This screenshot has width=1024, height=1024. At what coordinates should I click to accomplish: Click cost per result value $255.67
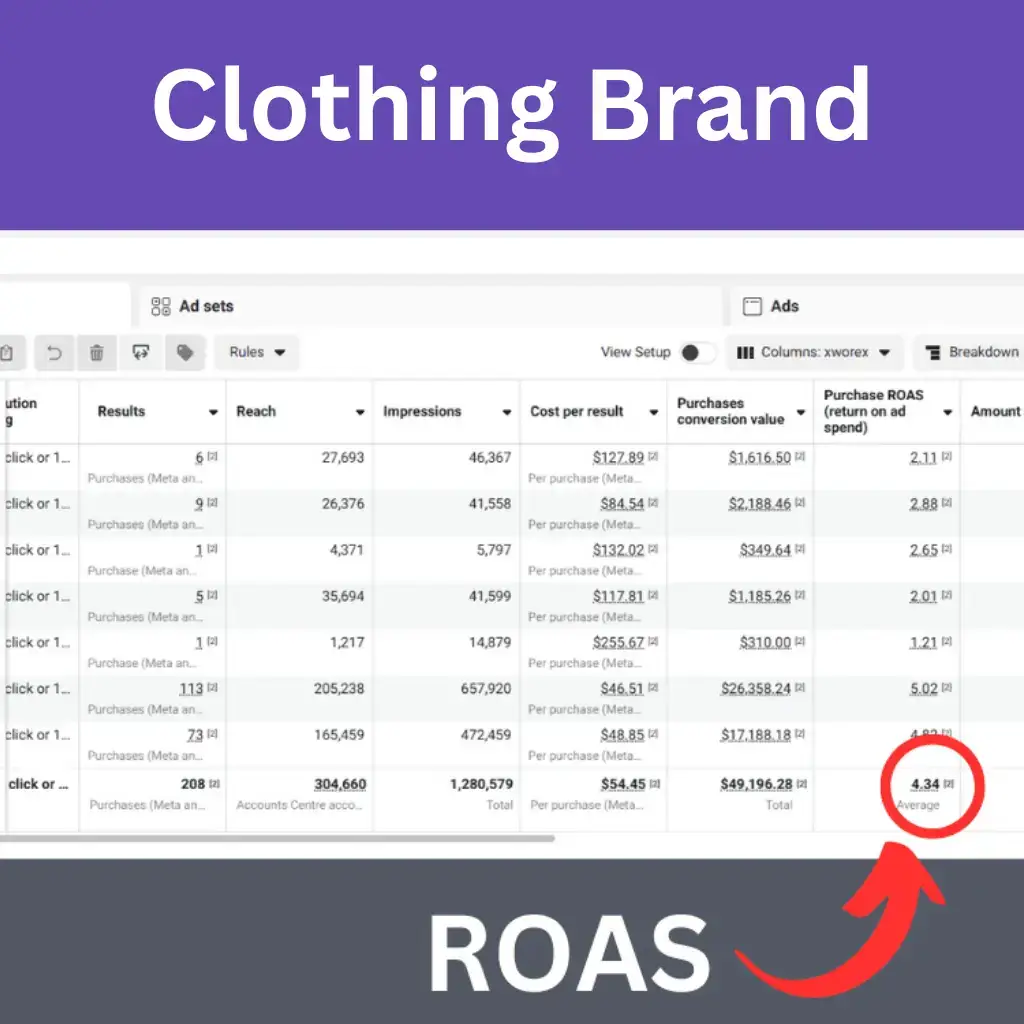pyautogui.click(x=618, y=643)
